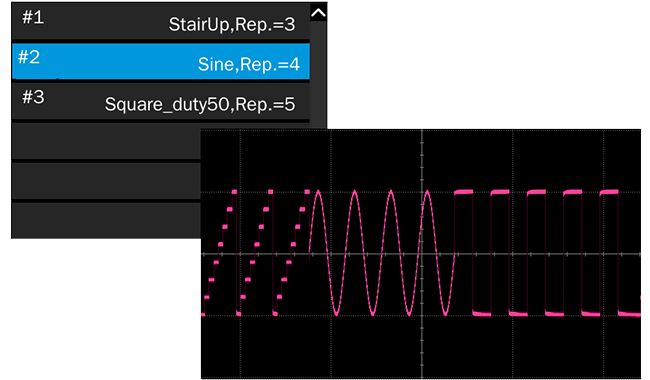Screen dimensions: 650x380
Task: Click the last square pulse top
Action: [609, 192]
